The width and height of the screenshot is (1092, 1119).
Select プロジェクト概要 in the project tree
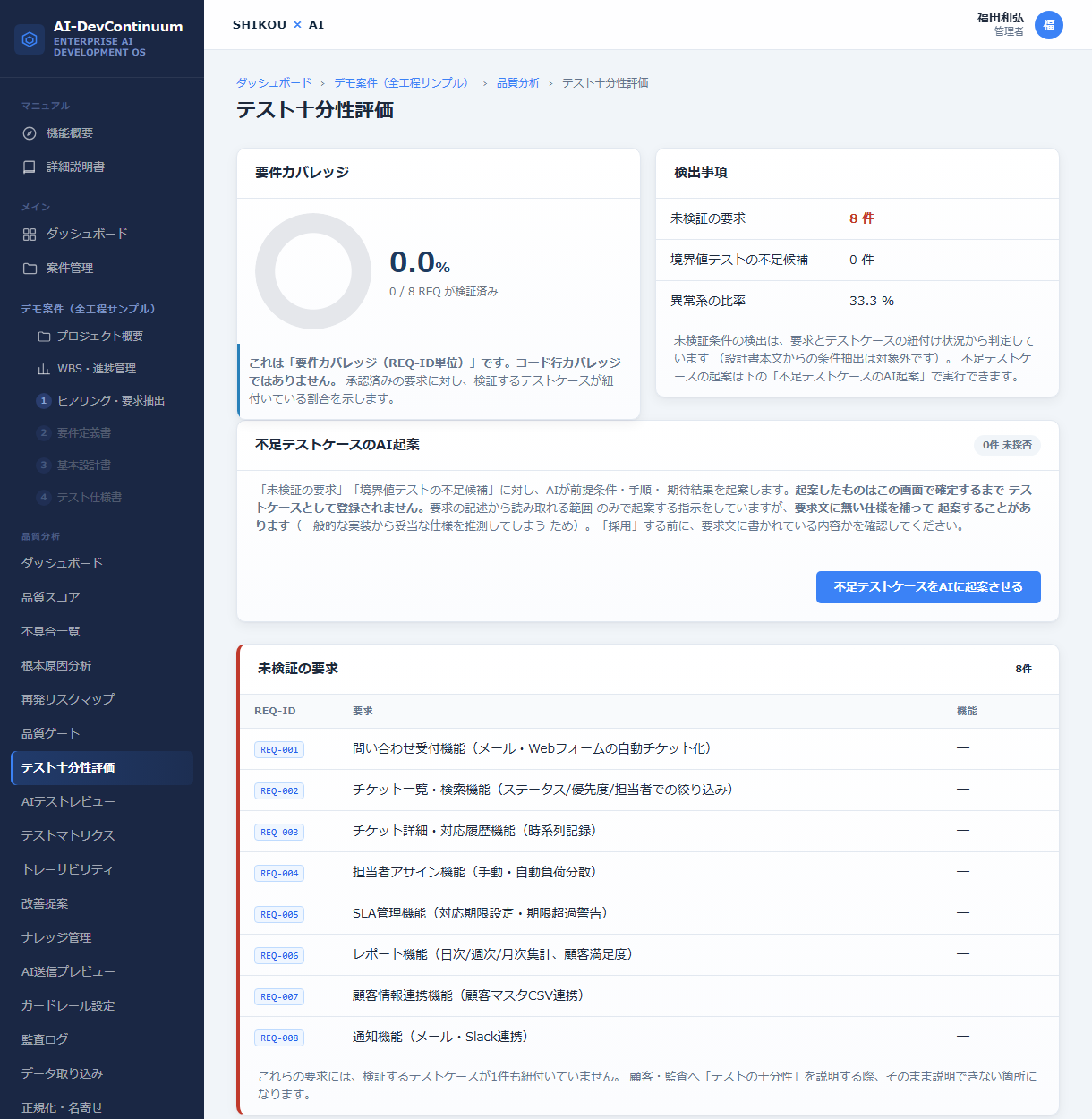pyautogui.click(x=102, y=337)
